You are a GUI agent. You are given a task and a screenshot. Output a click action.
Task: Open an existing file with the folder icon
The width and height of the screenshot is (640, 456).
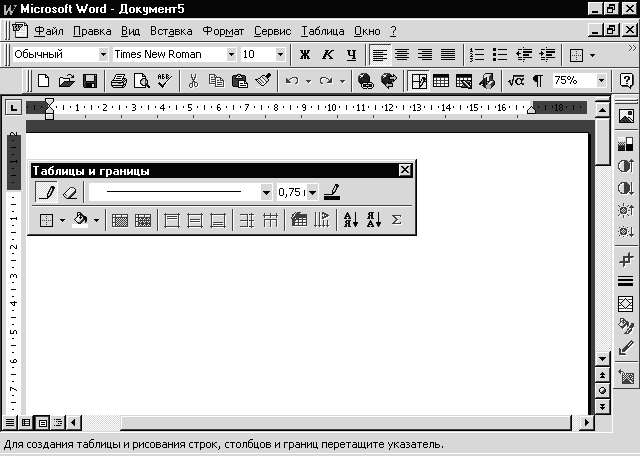point(67,81)
